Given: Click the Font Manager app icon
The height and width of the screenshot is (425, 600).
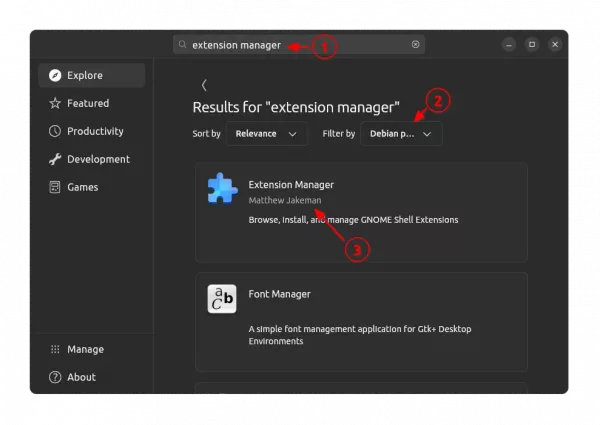Looking at the screenshot, I should (222, 299).
